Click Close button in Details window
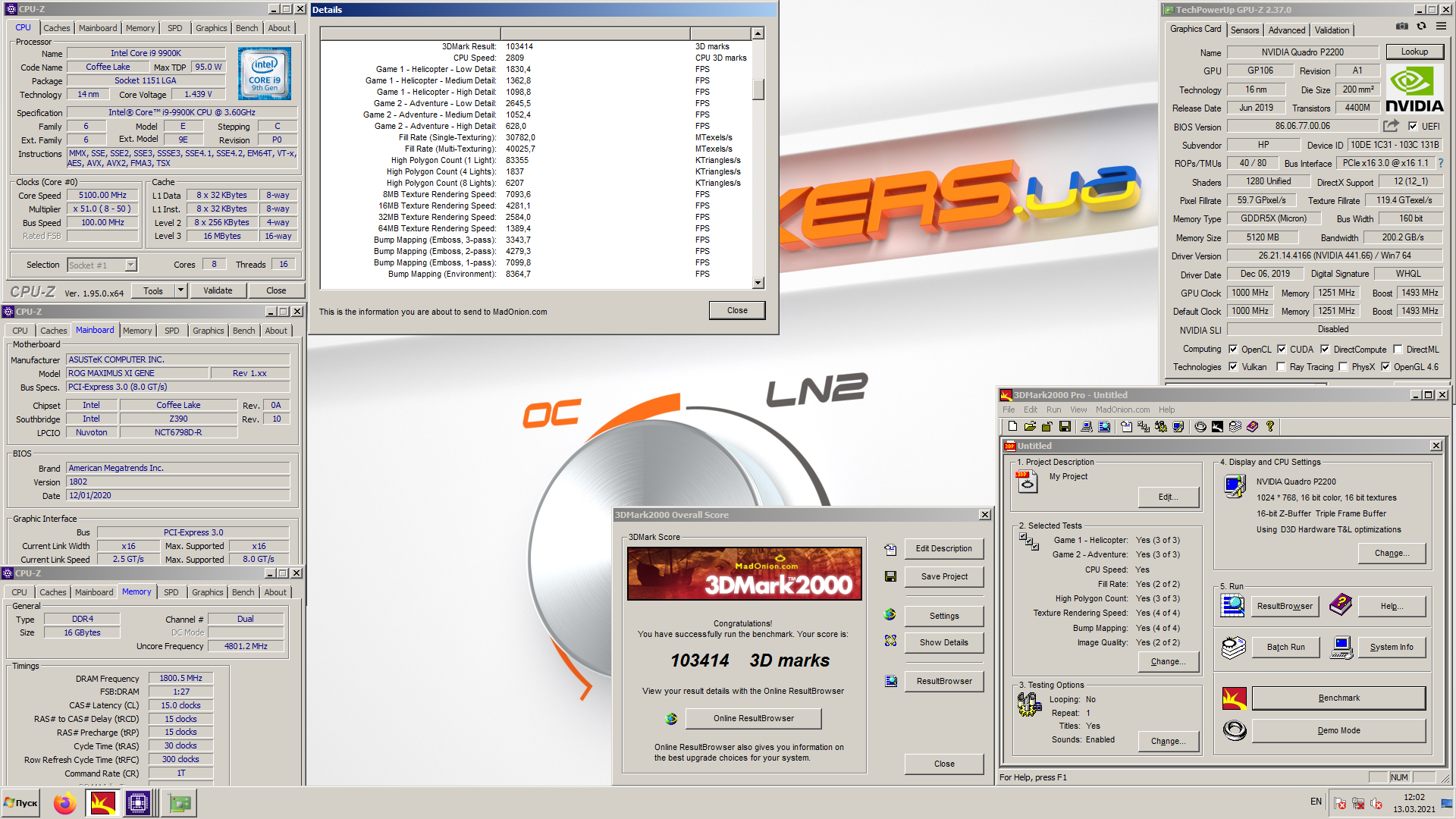The width and height of the screenshot is (1456, 819). 737,311
